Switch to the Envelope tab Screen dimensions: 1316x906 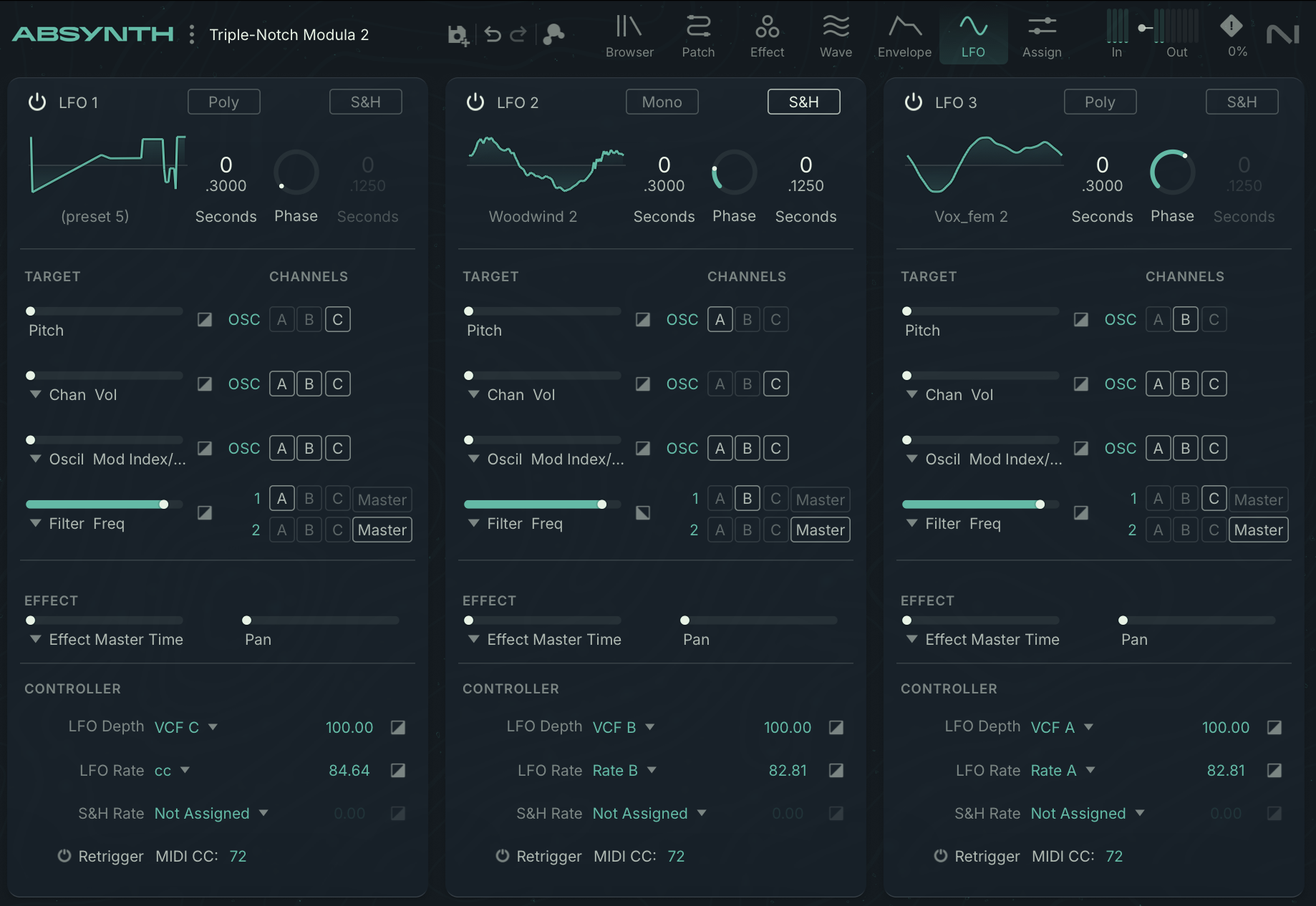coord(904,34)
